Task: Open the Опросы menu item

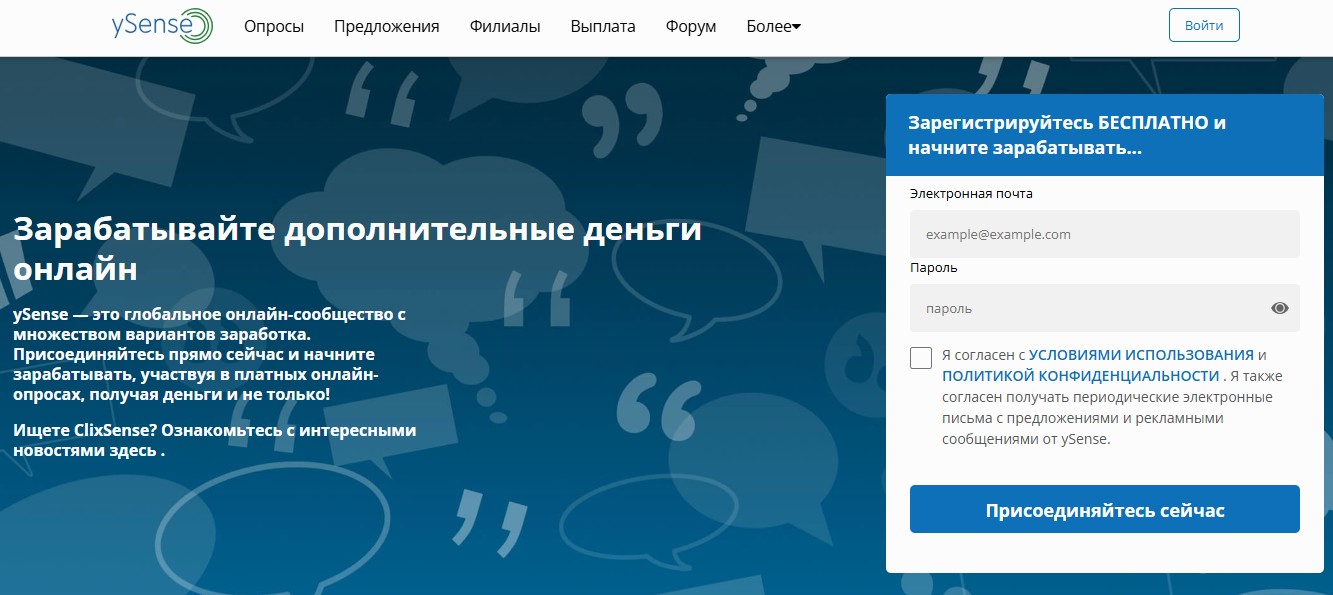Action: click(x=274, y=27)
